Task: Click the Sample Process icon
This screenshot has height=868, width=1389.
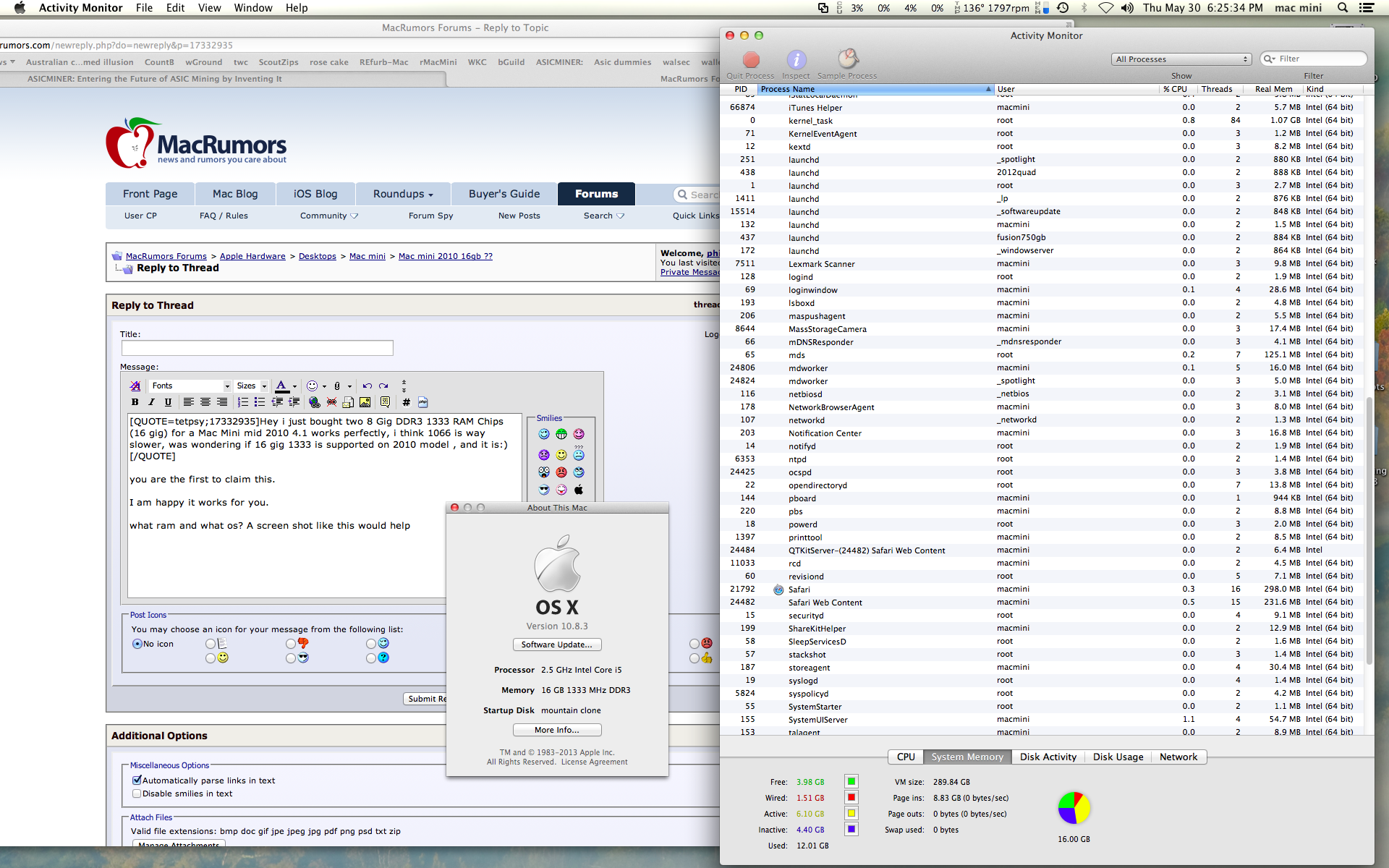Action: [x=847, y=59]
